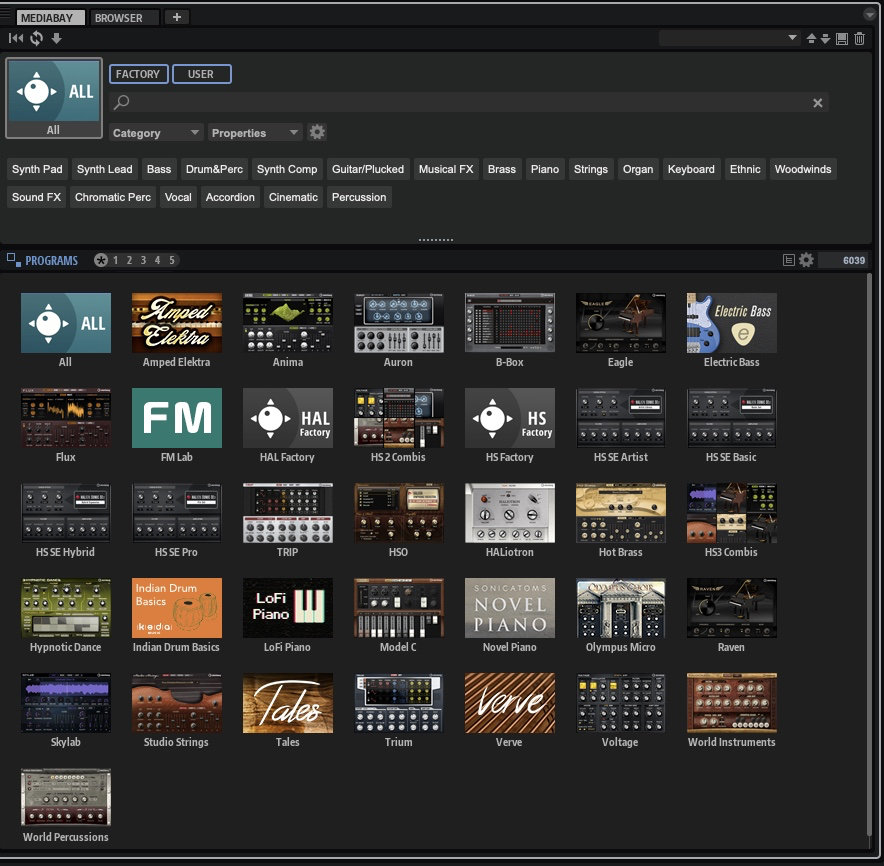This screenshot has width=884, height=866.
Task: Filter by Cinematic category tag
Action: [293, 197]
